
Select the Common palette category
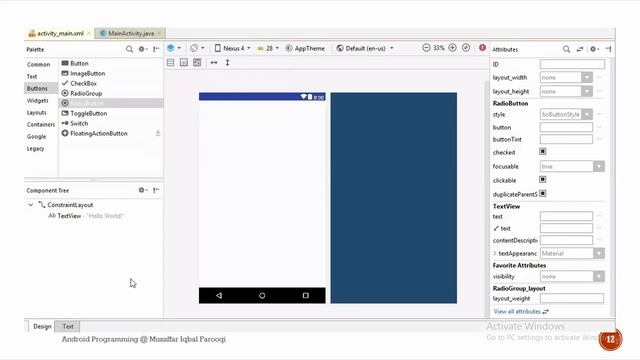tap(38, 64)
